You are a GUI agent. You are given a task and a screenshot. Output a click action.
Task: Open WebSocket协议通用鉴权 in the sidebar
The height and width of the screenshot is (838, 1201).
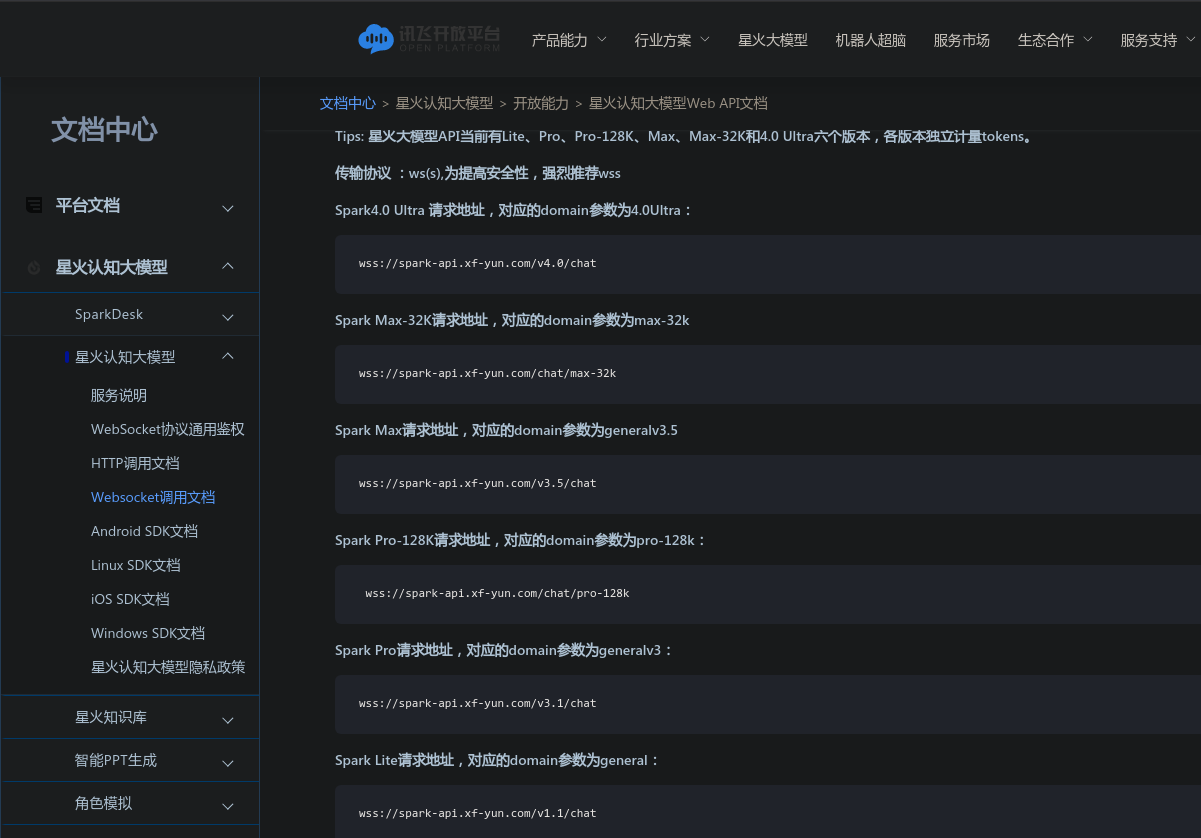(168, 429)
